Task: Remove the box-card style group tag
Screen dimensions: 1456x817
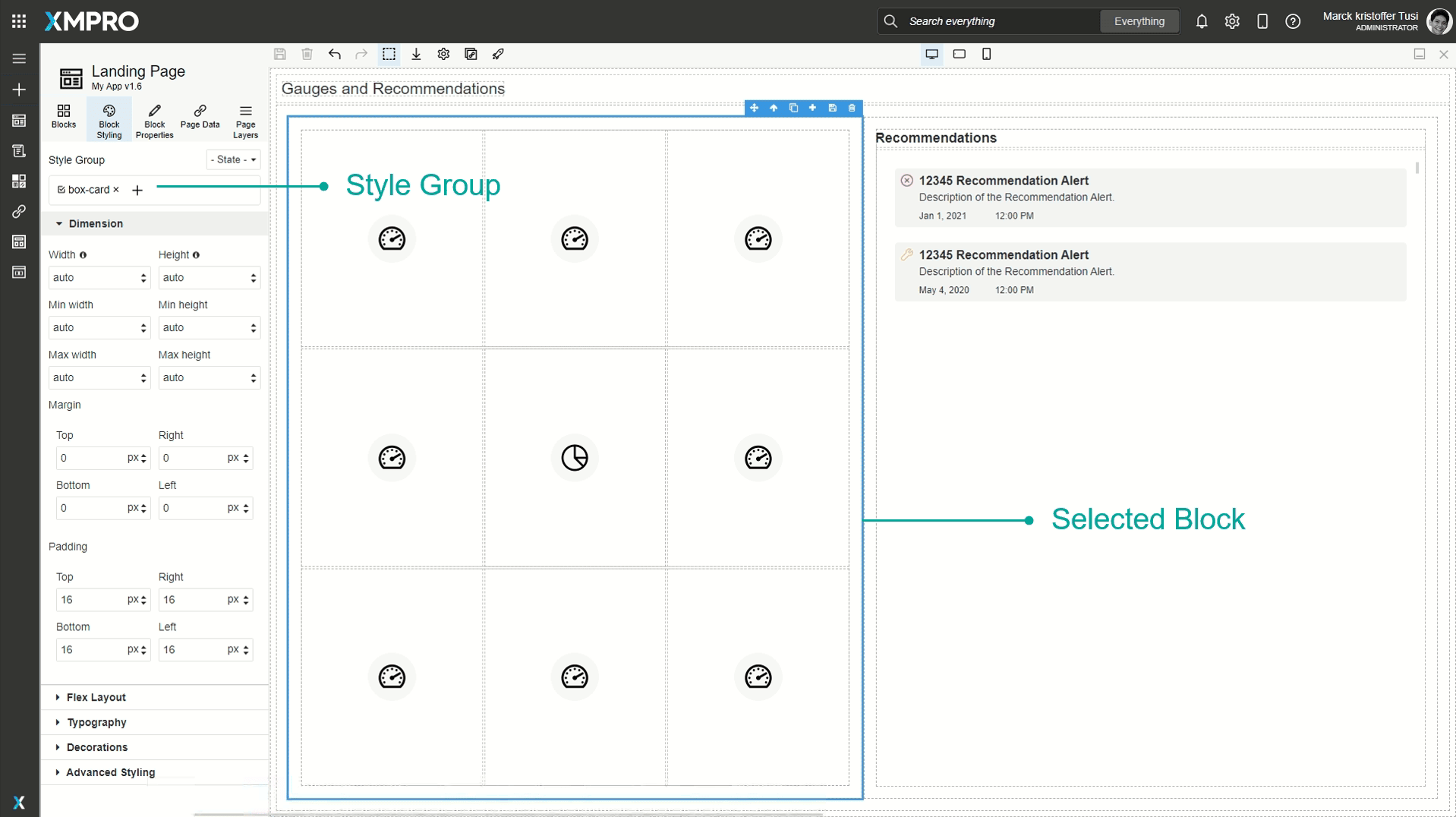Action: [x=115, y=190]
